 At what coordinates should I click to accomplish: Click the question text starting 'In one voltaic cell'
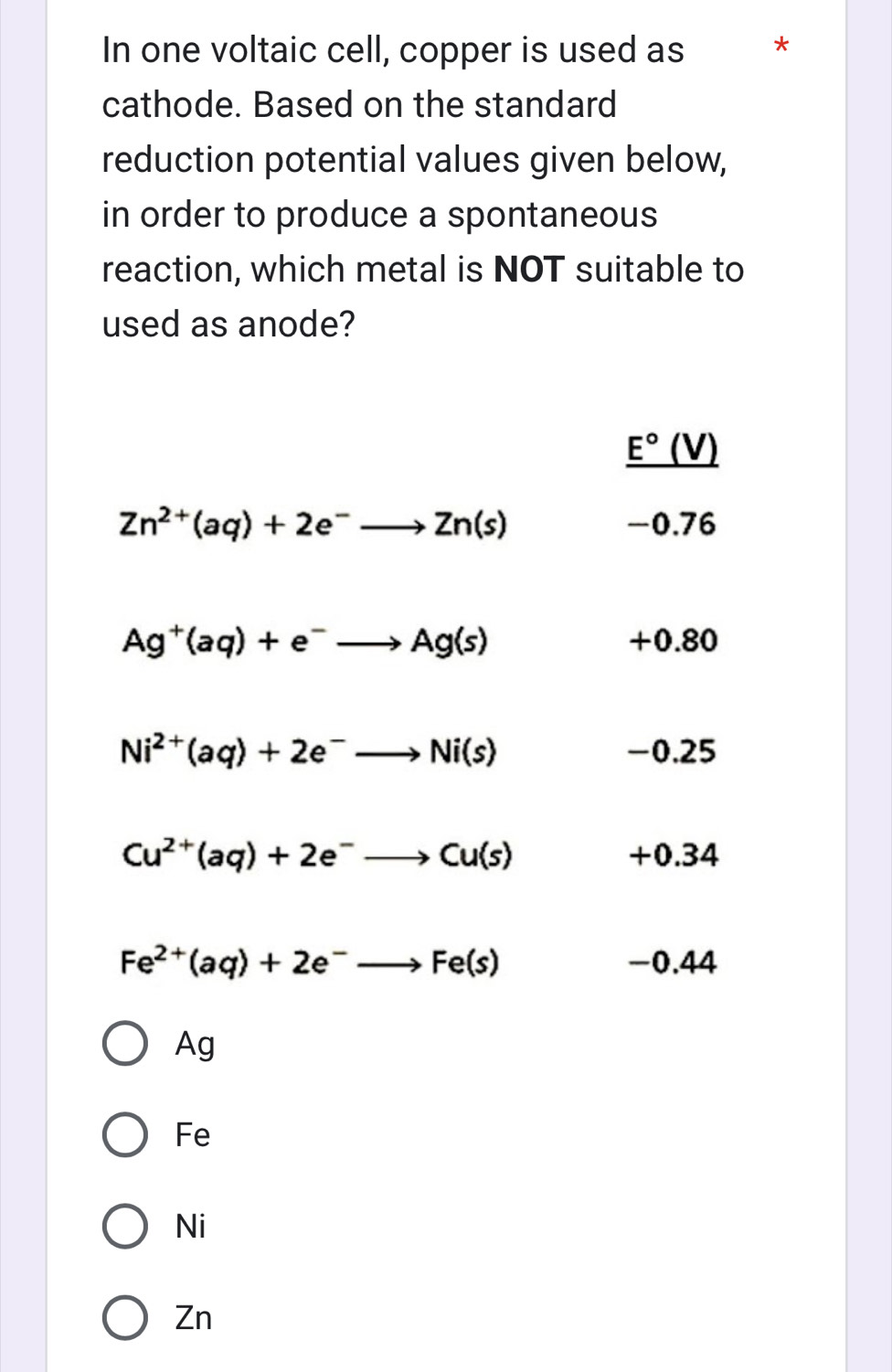pos(420,186)
